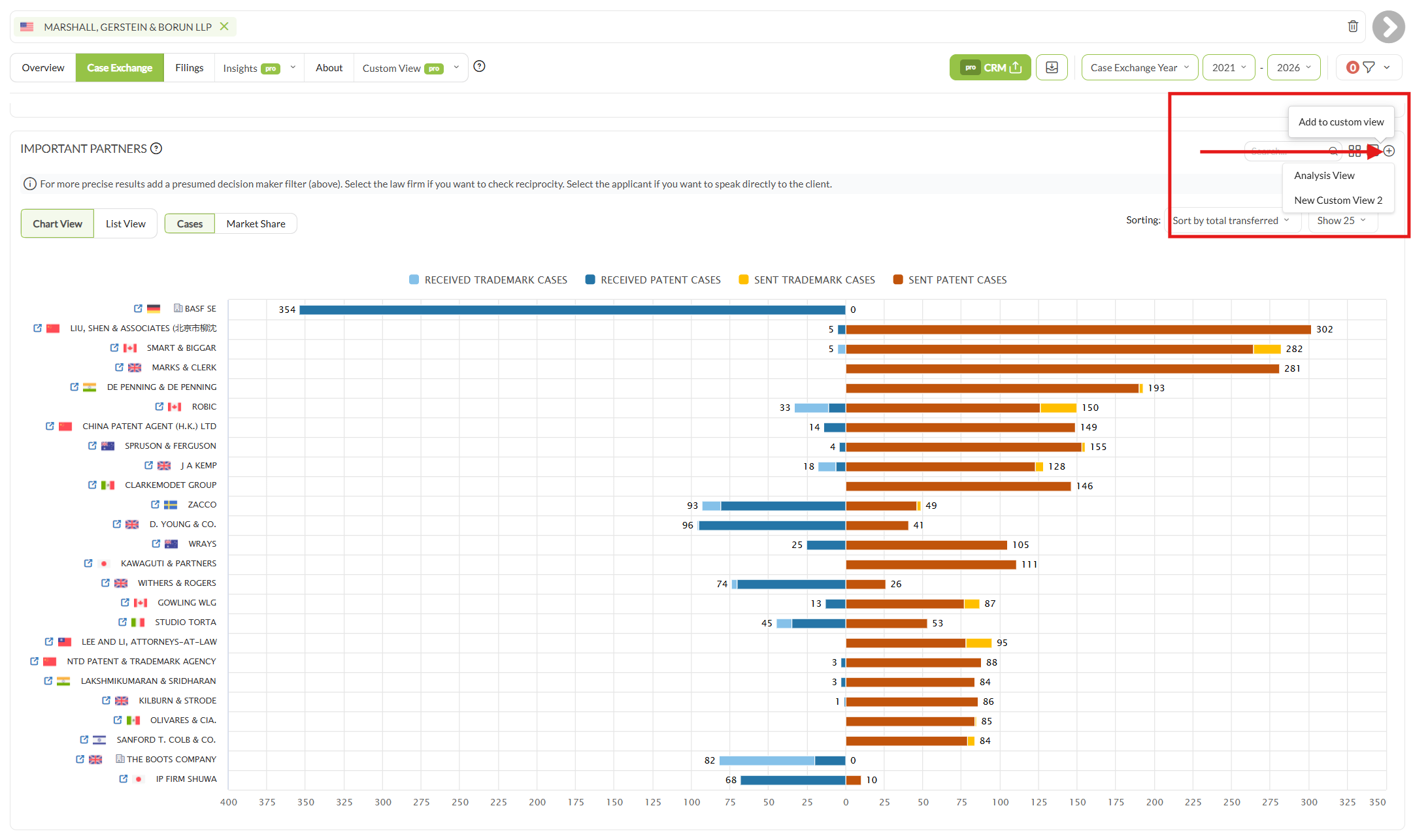This screenshot has height=840, width=1413.
Task: Open the About tab
Action: (329, 67)
